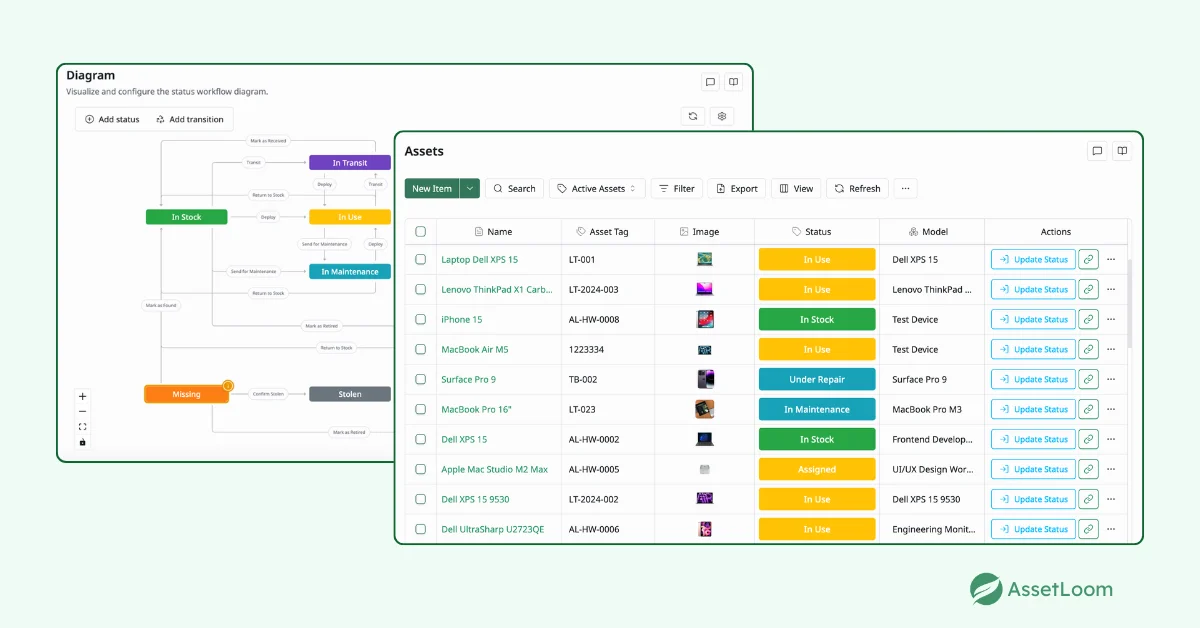The width and height of the screenshot is (1200, 628).
Task: Toggle the diagram lock icon
Action: coord(83,442)
